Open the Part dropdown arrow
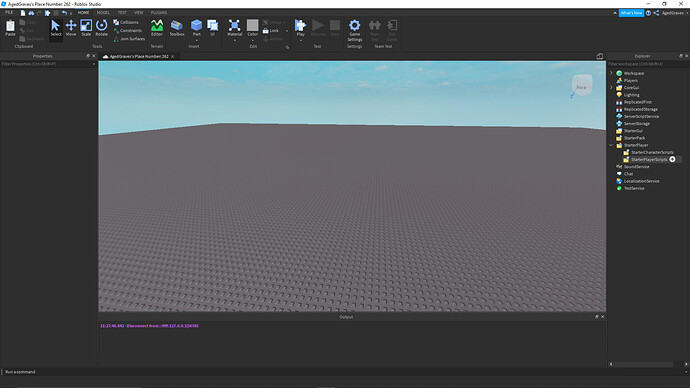This screenshot has width=690, height=388. (x=196, y=40)
